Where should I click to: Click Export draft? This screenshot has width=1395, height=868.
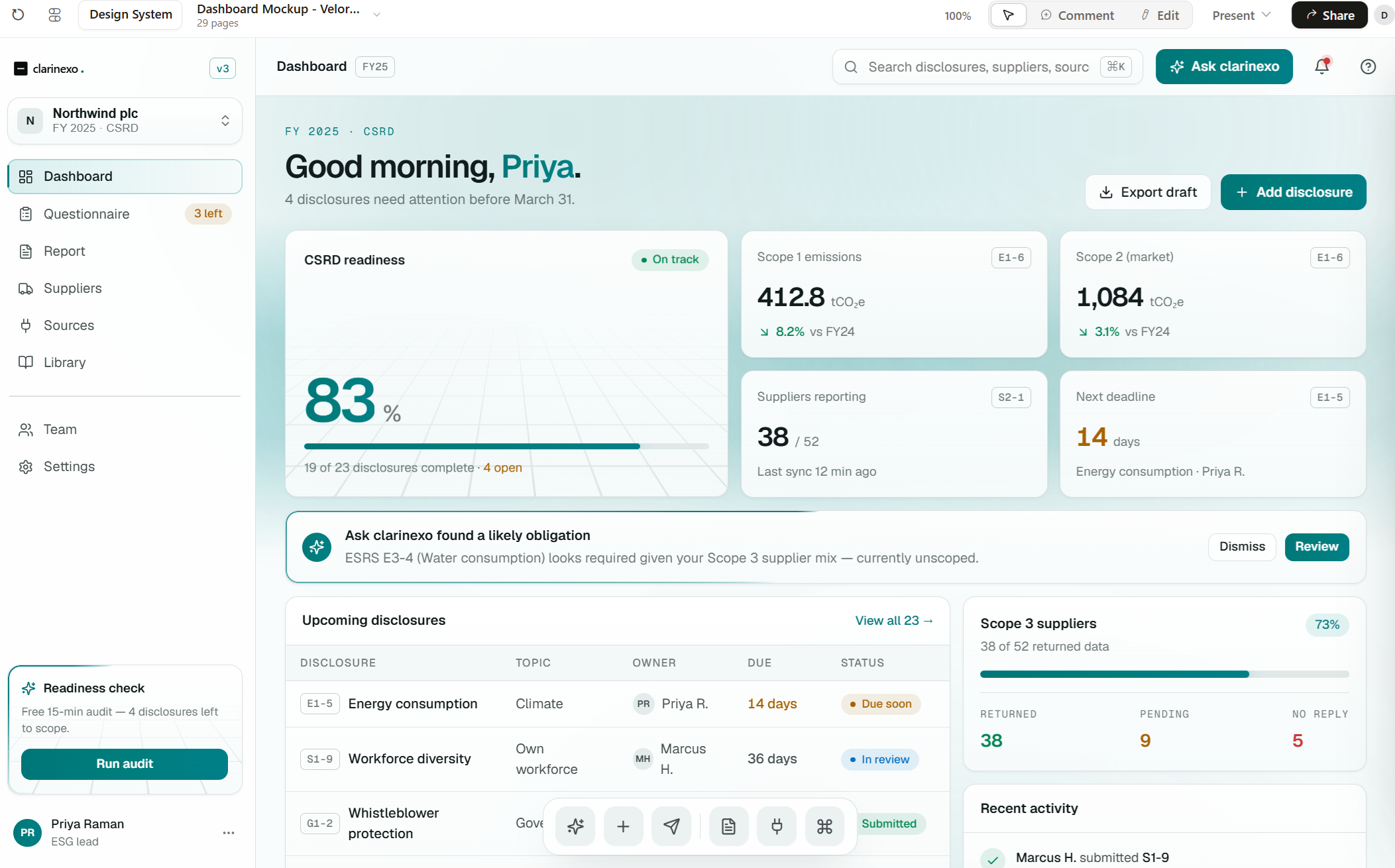click(x=1148, y=192)
